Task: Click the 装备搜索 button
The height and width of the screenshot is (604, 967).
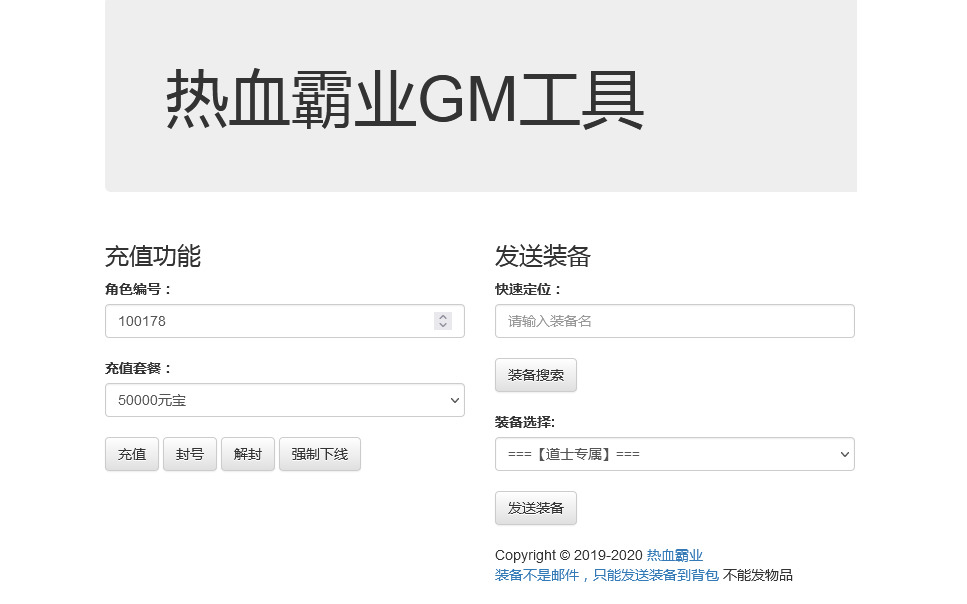Action: [x=536, y=375]
